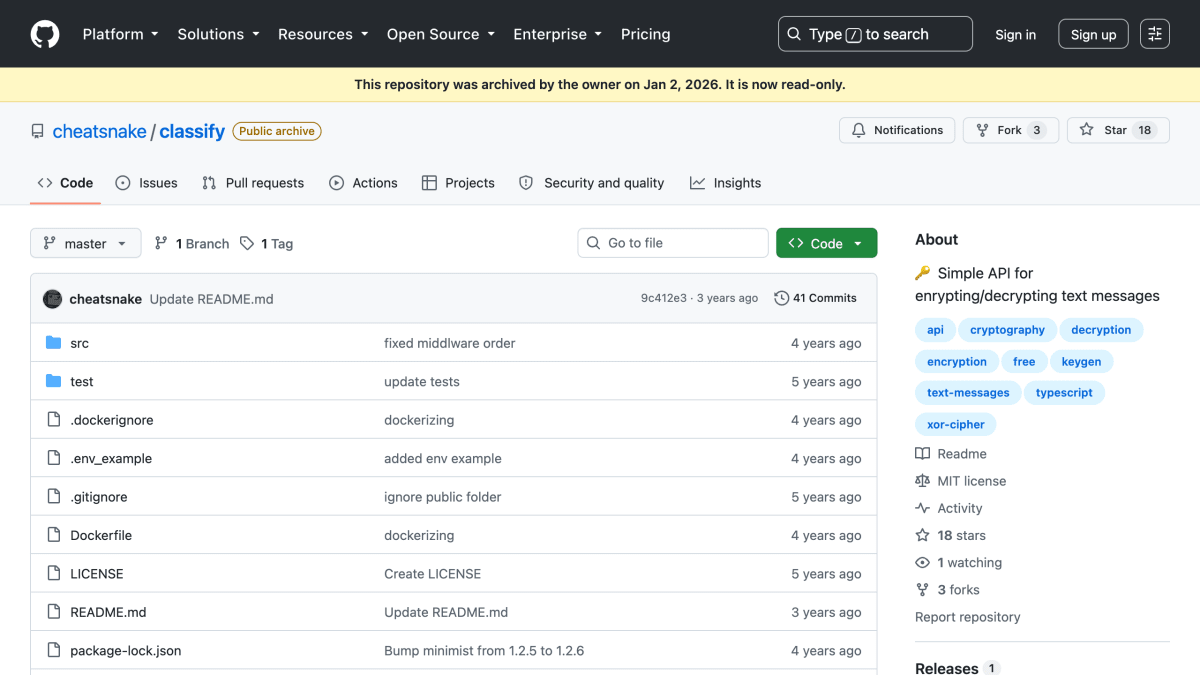Click the book icon beside Readme
The image size is (1200, 675).
pyautogui.click(x=922, y=454)
